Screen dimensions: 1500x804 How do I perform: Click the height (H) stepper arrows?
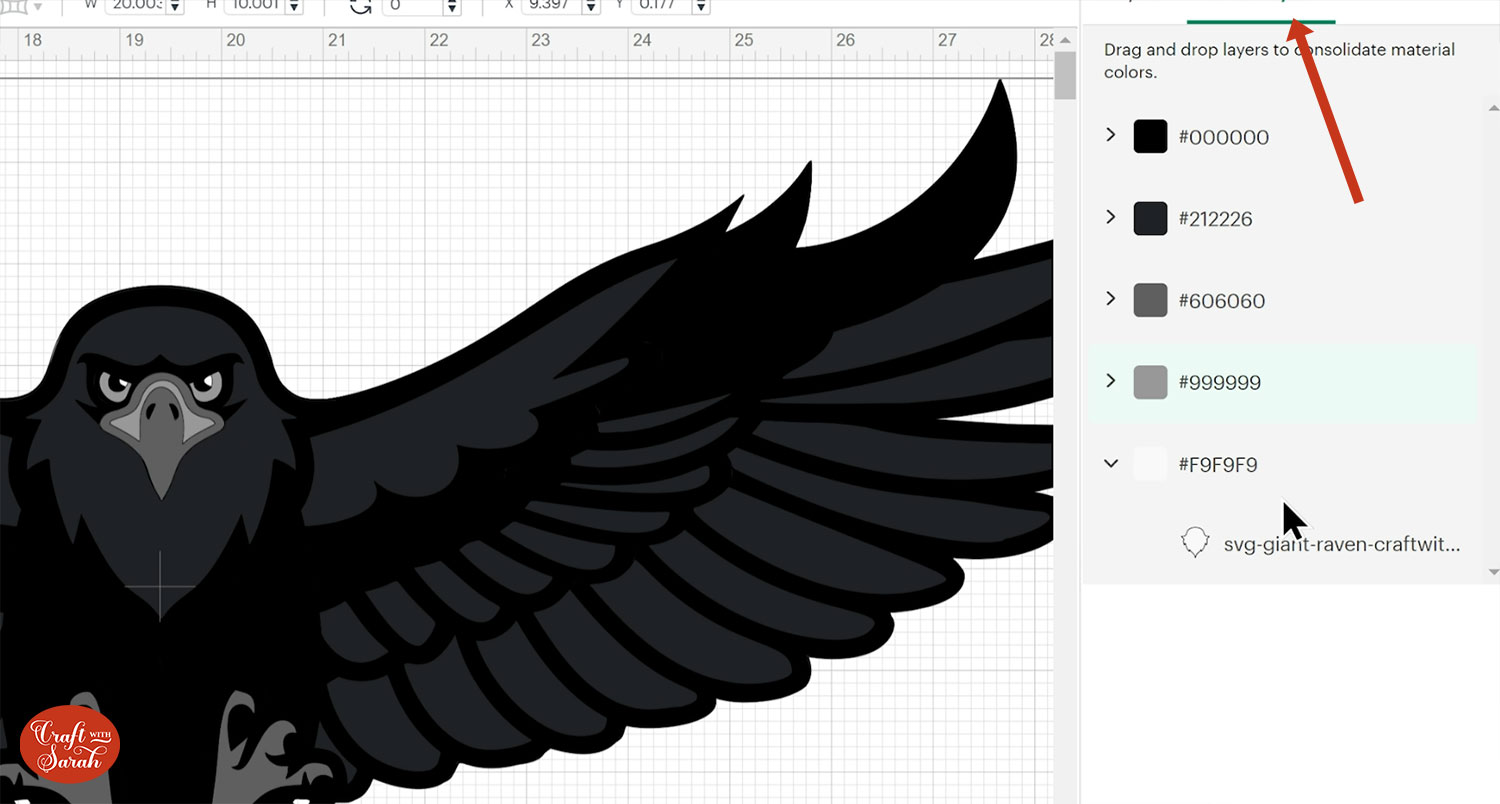pyautogui.click(x=293, y=6)
